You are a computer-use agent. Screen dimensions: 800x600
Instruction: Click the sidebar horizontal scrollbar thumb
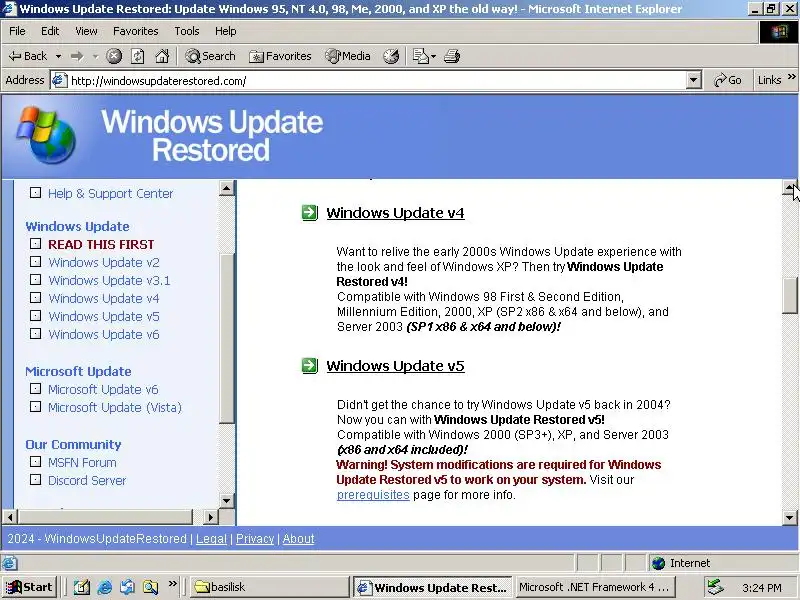pos(105,517)
